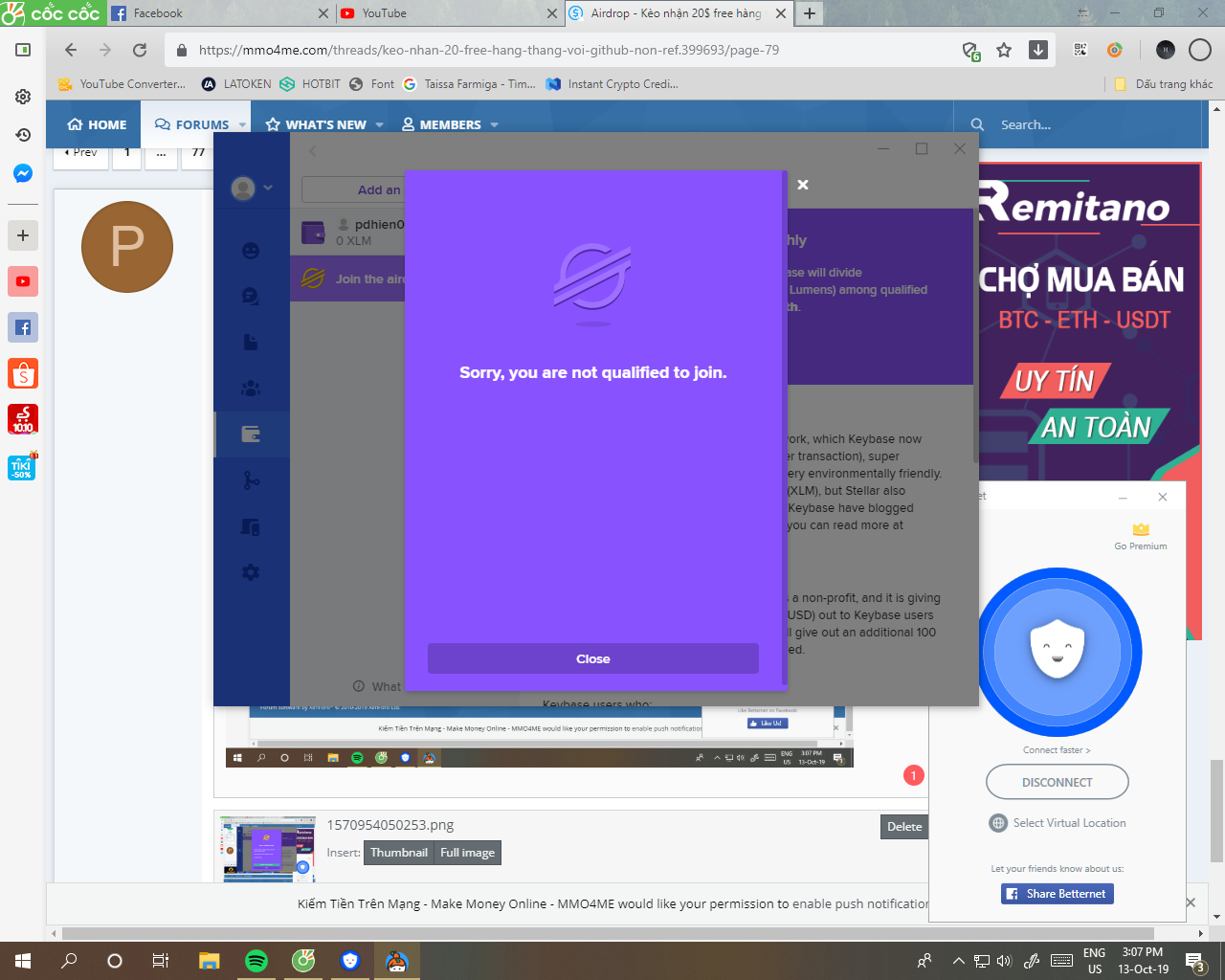1225x980 pixels.
Task: Open browser sidebar settings gear
Action: pyautogui.click(x=23, y=97)
